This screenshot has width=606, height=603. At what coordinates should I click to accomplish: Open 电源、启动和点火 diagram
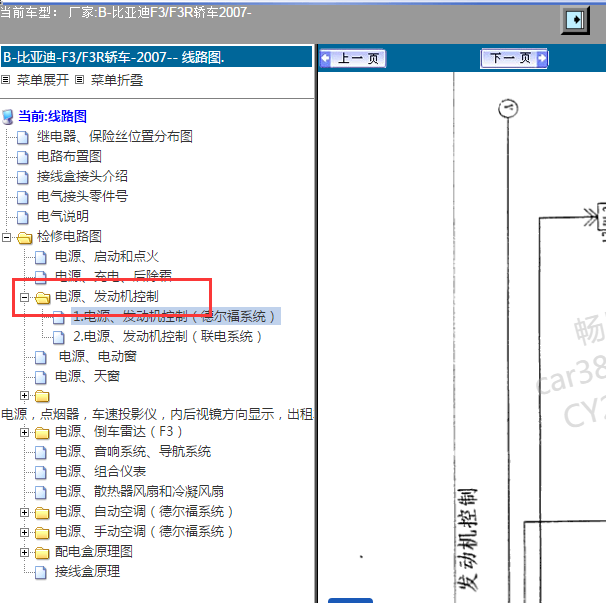click(x=107, y=256)
